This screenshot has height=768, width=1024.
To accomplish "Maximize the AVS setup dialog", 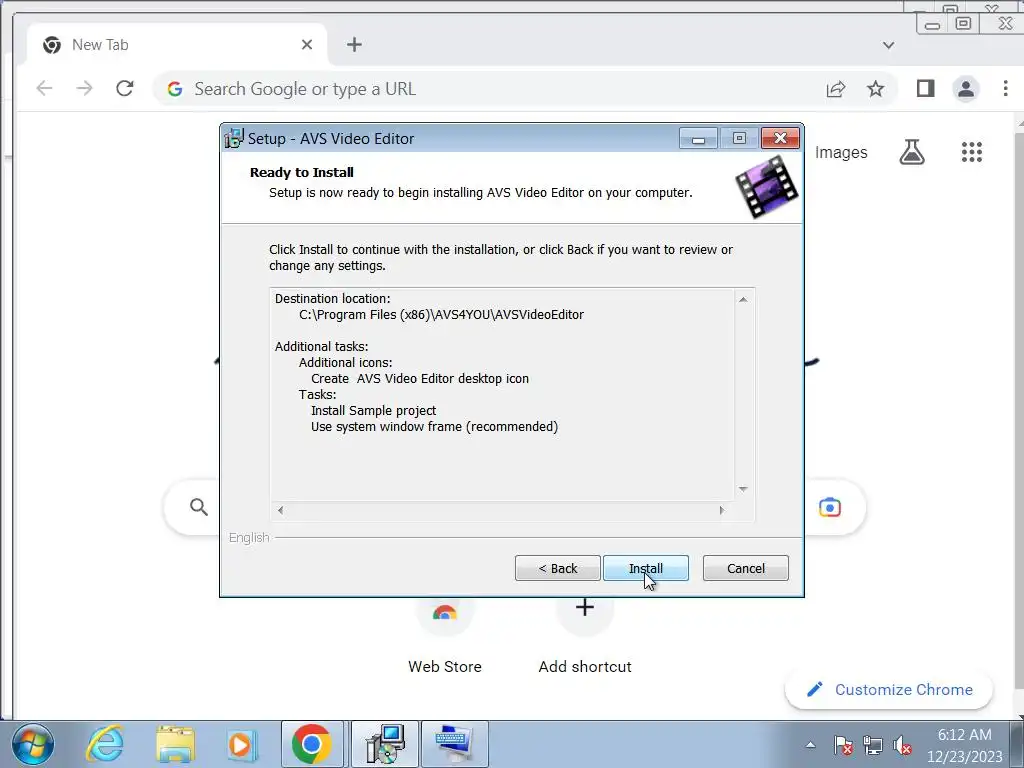I will [x=739, y=138].
